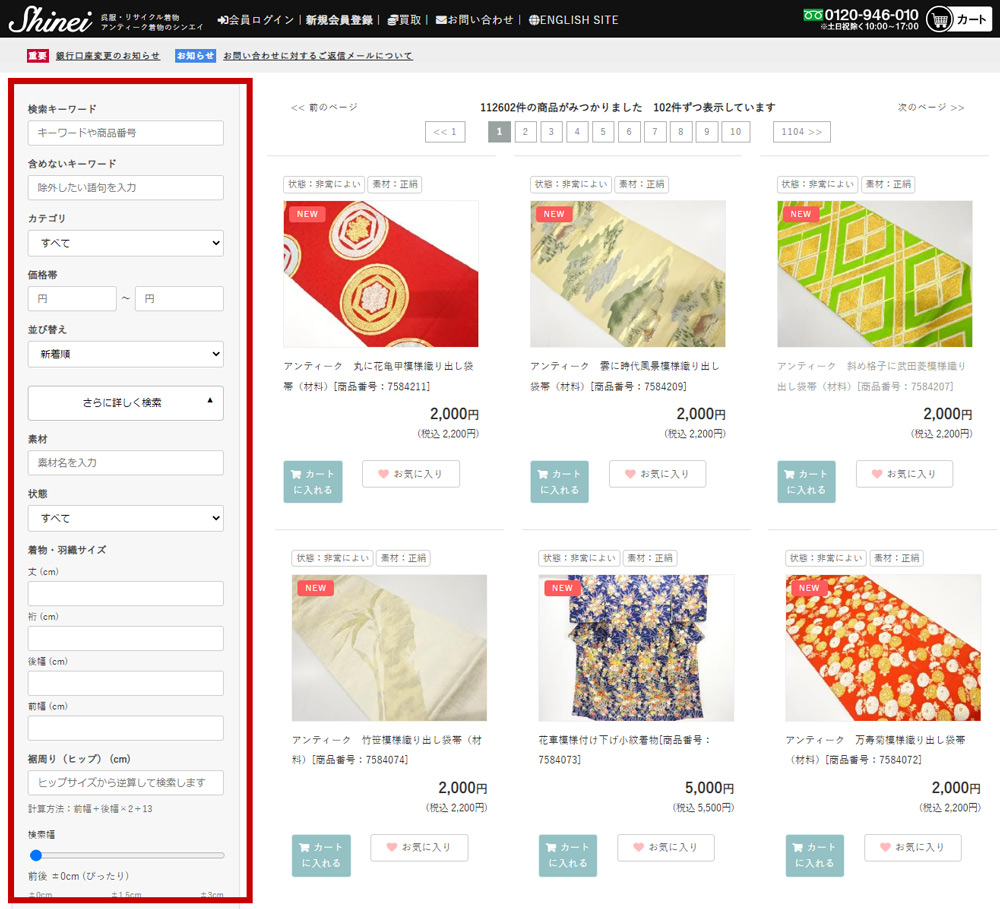Open the 会員ログイン login link

(256, 20)
